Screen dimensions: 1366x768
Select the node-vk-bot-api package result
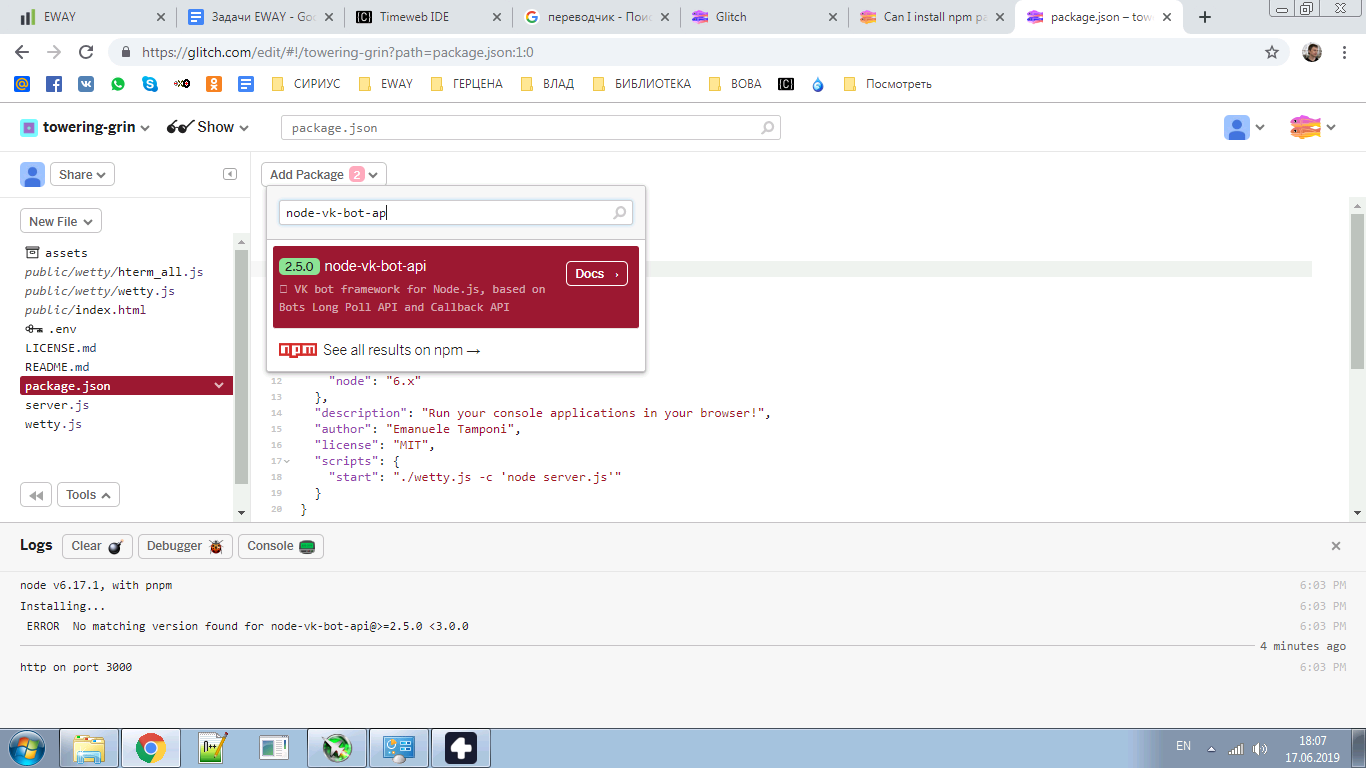(x=456, y=287)
